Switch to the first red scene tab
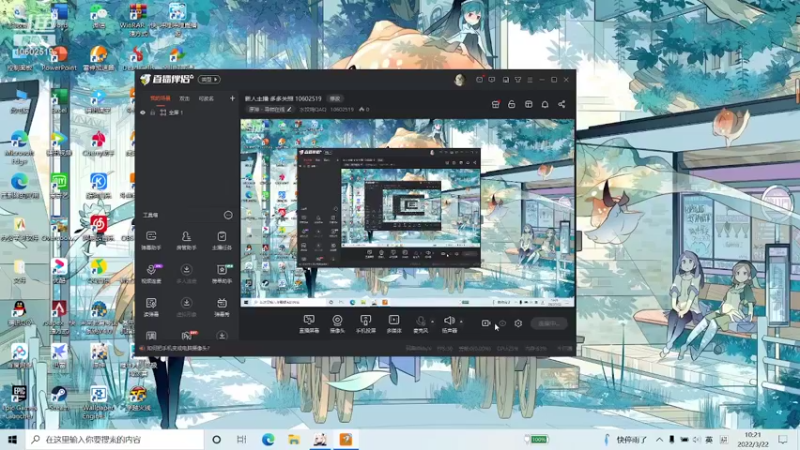Viewport: 800px width, 450px height. point(160,98)
